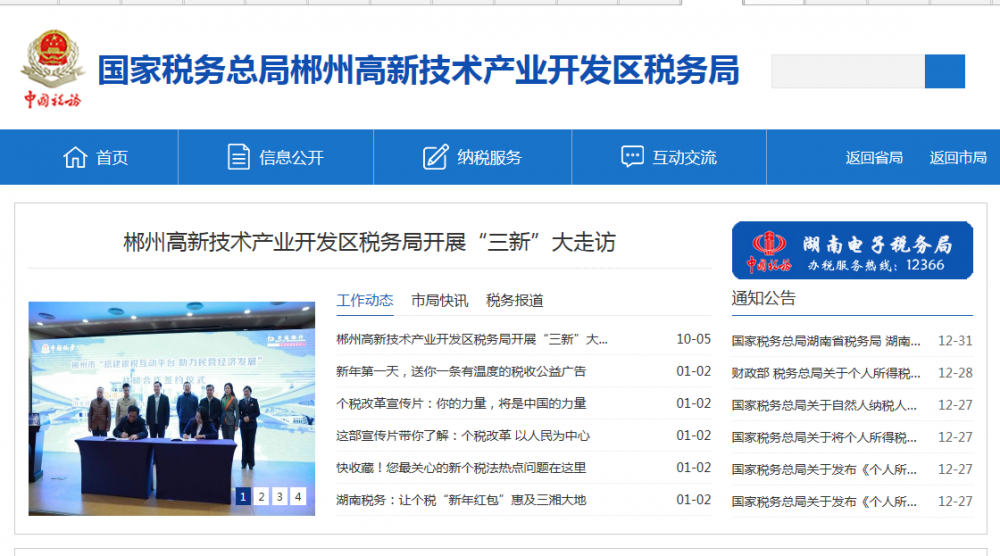This screenshot has height=556, width=1000.
Task: Click the home icon in navigation bar
Action: click(x=75, y=157)
